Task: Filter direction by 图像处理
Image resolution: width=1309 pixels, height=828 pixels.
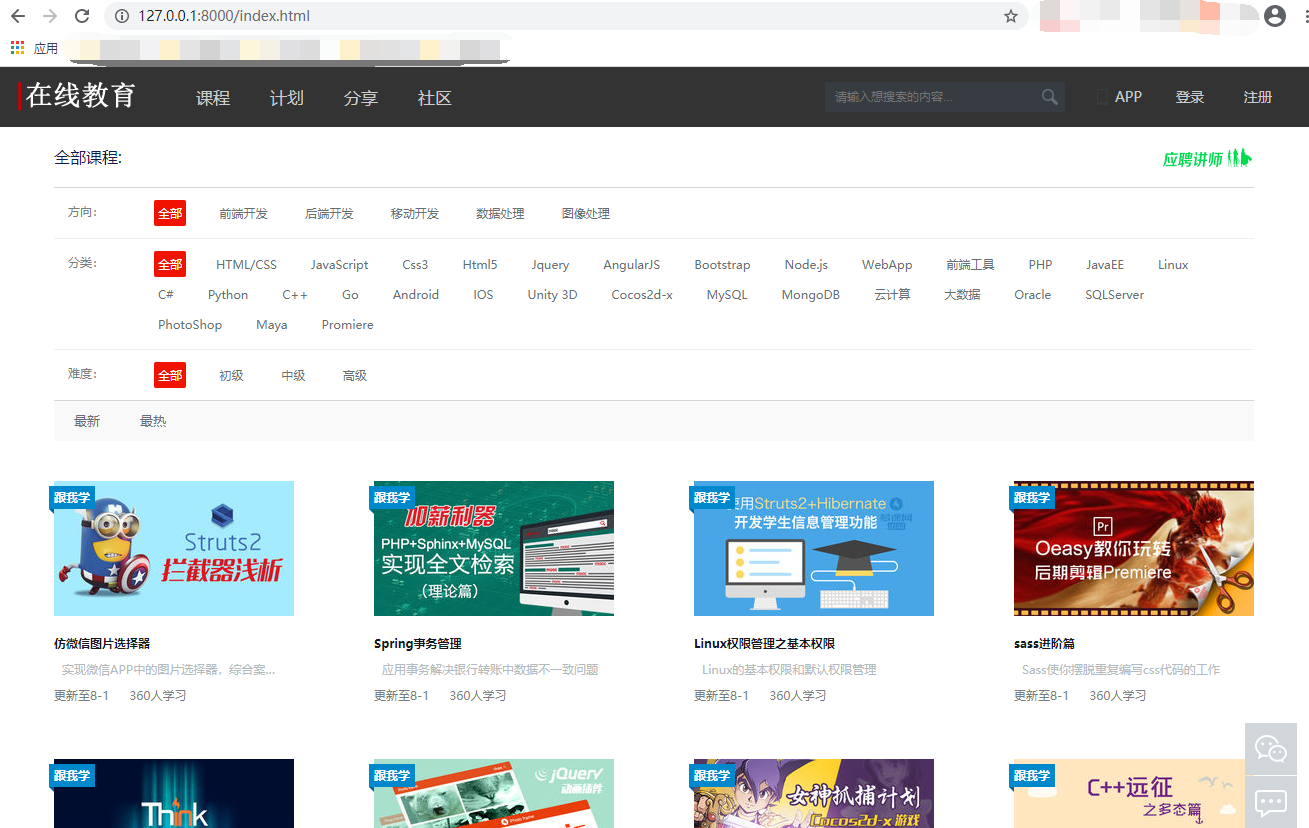Action: click(x=586, y=214)
